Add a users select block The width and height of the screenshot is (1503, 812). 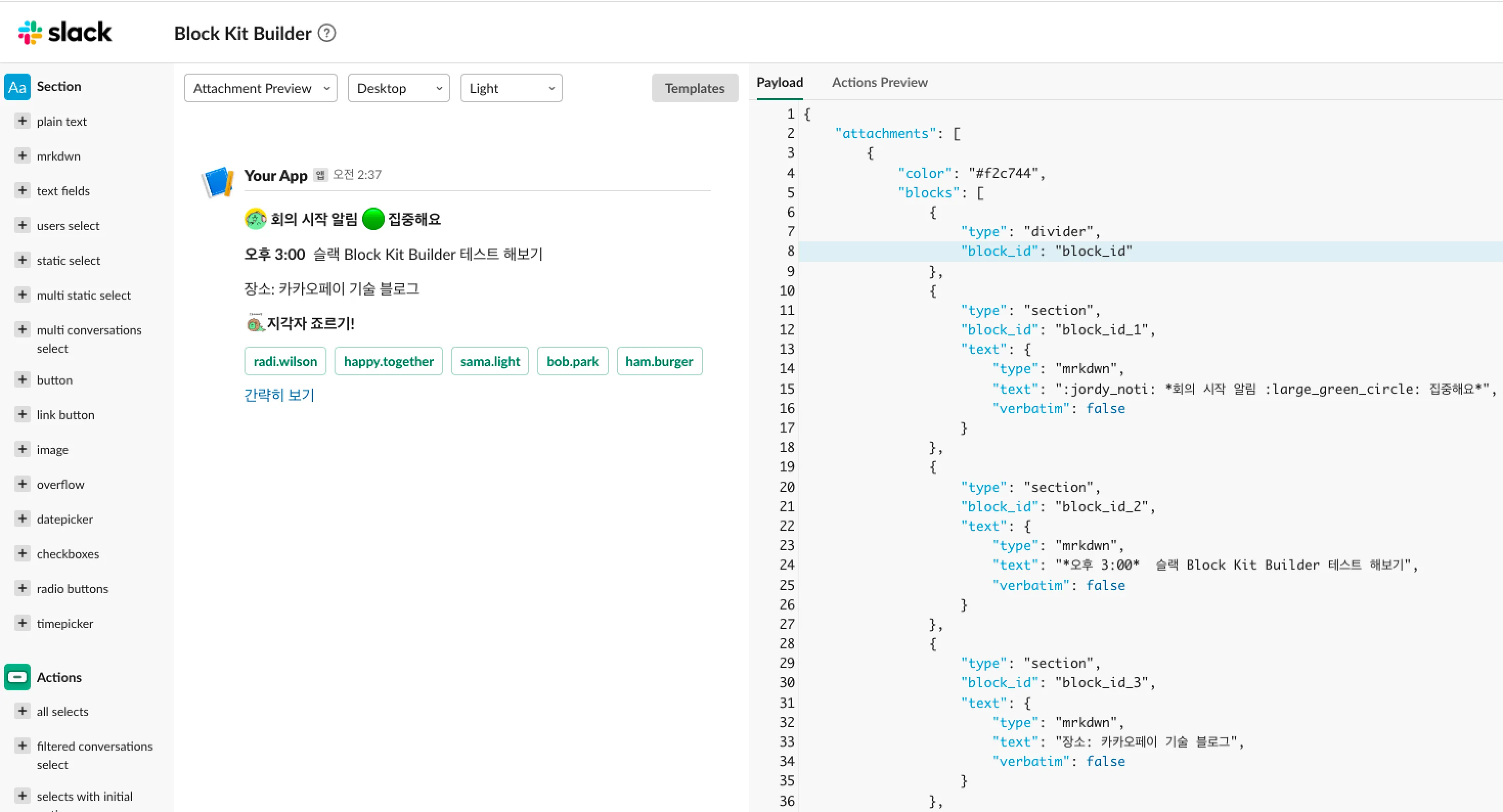tap(22, 225)
